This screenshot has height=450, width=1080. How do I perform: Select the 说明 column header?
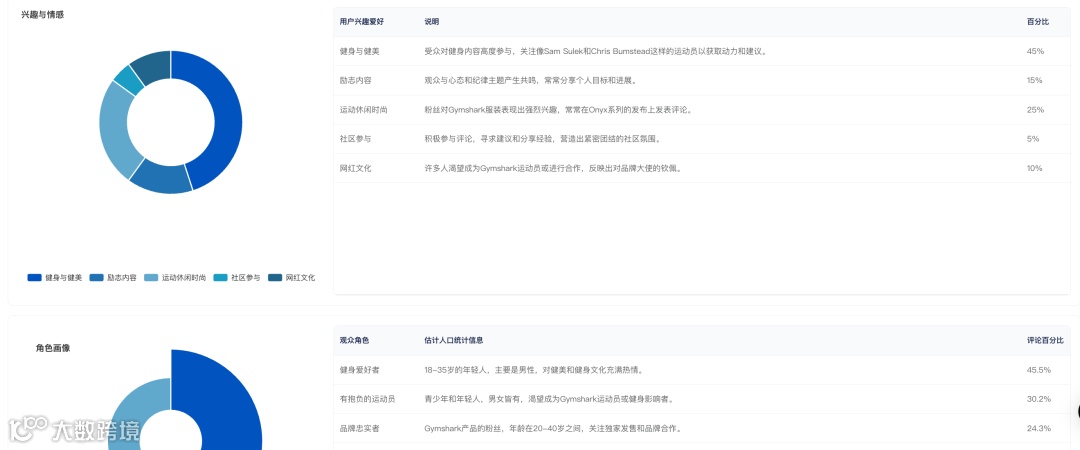pos(432,22)
